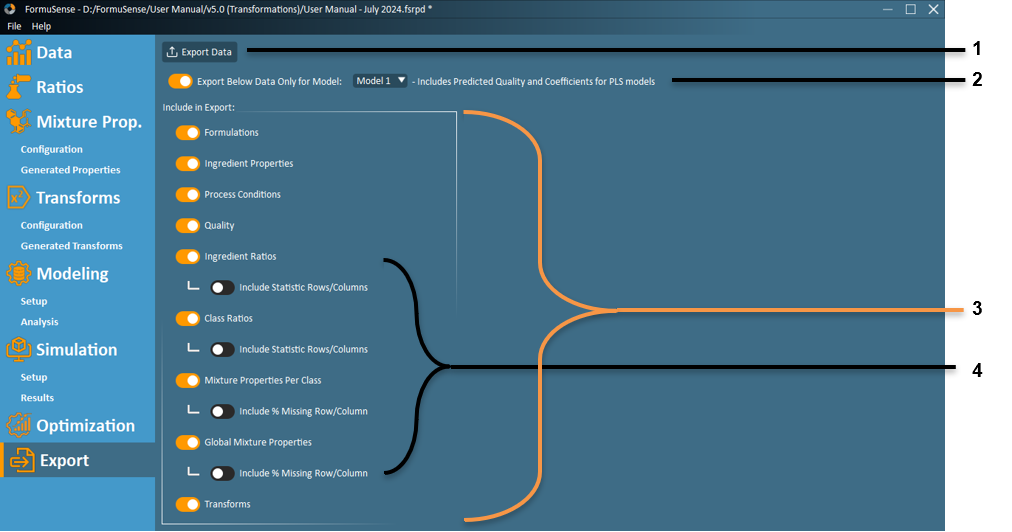Close the FormuSense window
This screenshot has width=1012, height=532.
933,9
